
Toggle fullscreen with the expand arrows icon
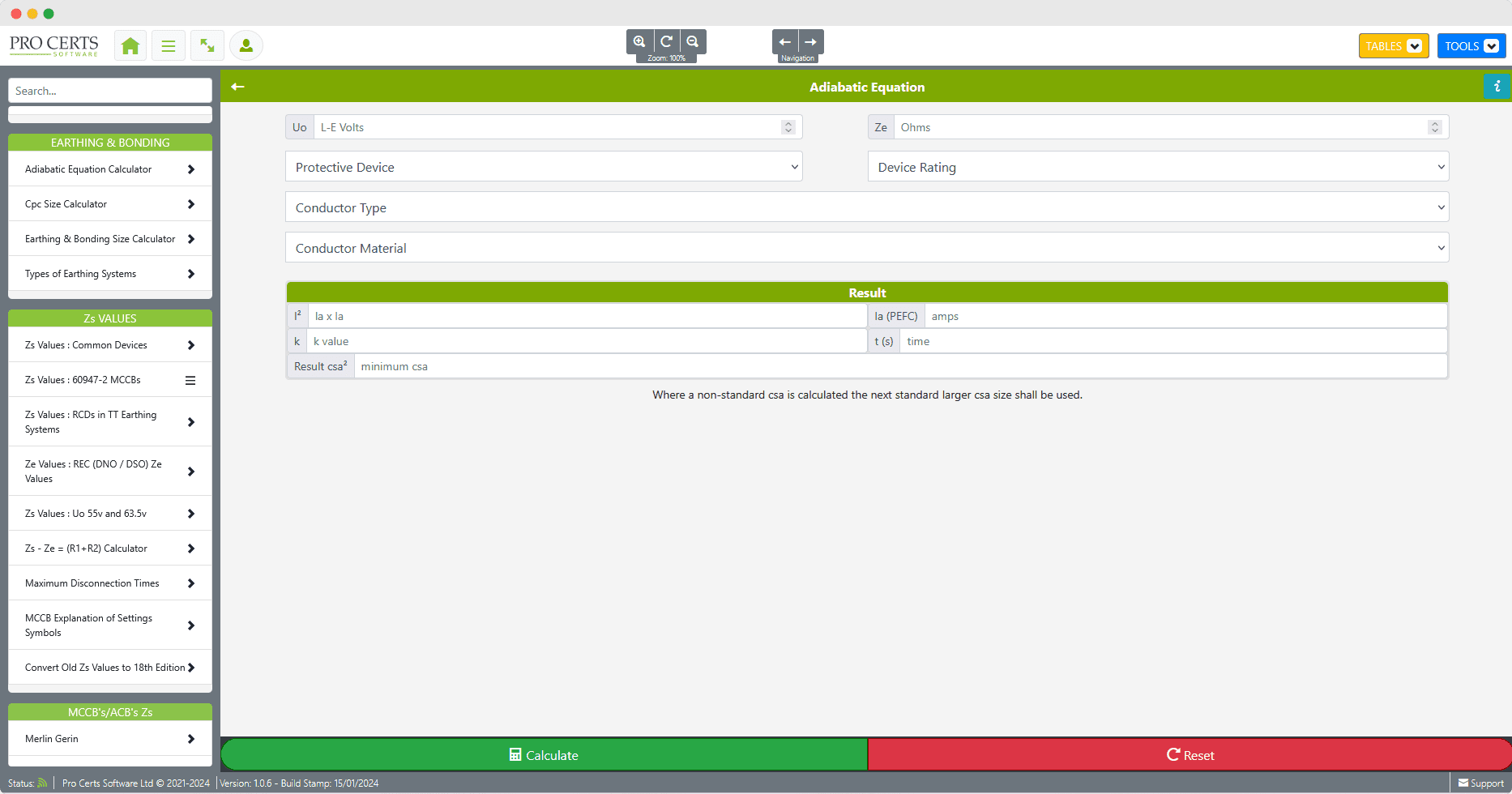click(x=207, y=46)
